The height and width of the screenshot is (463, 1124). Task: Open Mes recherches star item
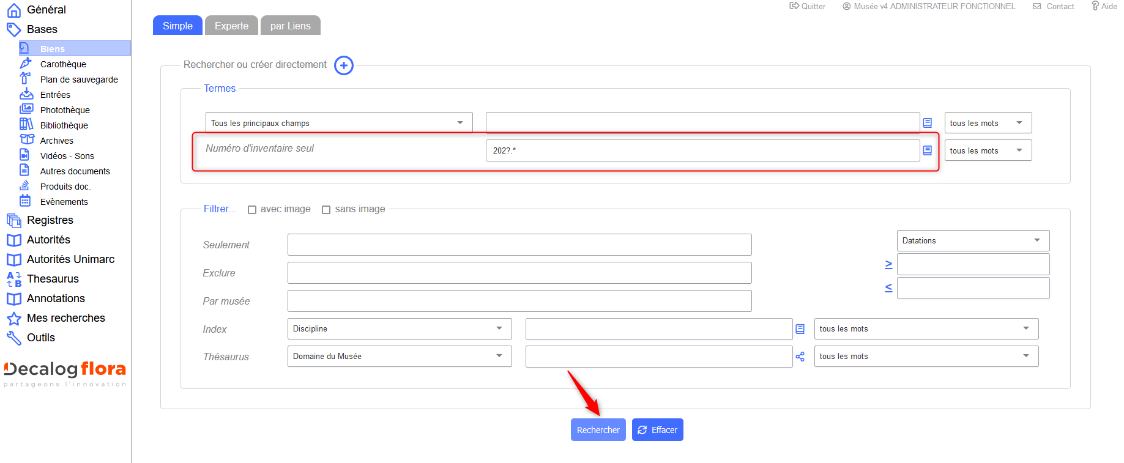click(65, 318)
